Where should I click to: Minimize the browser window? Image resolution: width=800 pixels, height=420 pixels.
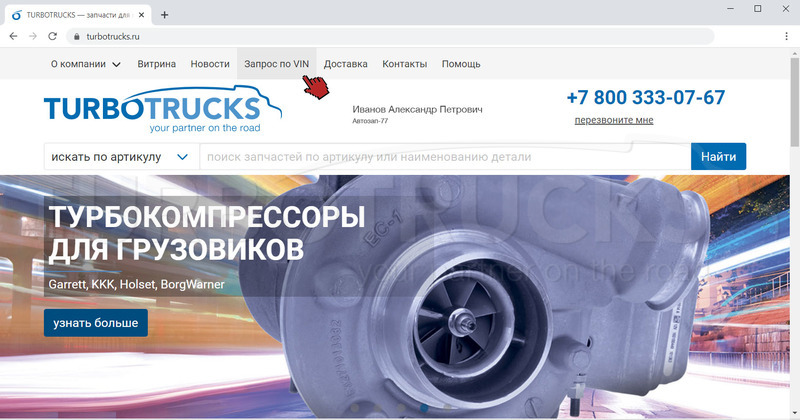click(731, 9)
